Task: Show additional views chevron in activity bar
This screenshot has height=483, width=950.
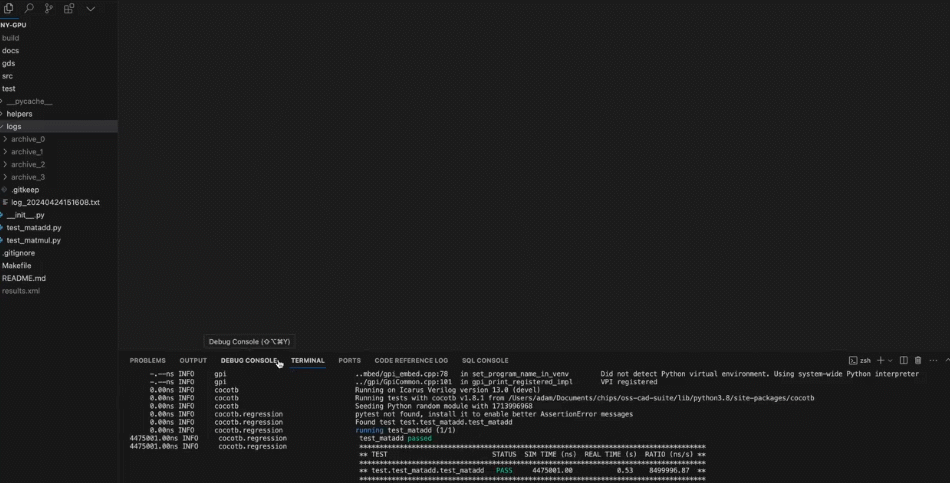Action: [x=90, y=8]
